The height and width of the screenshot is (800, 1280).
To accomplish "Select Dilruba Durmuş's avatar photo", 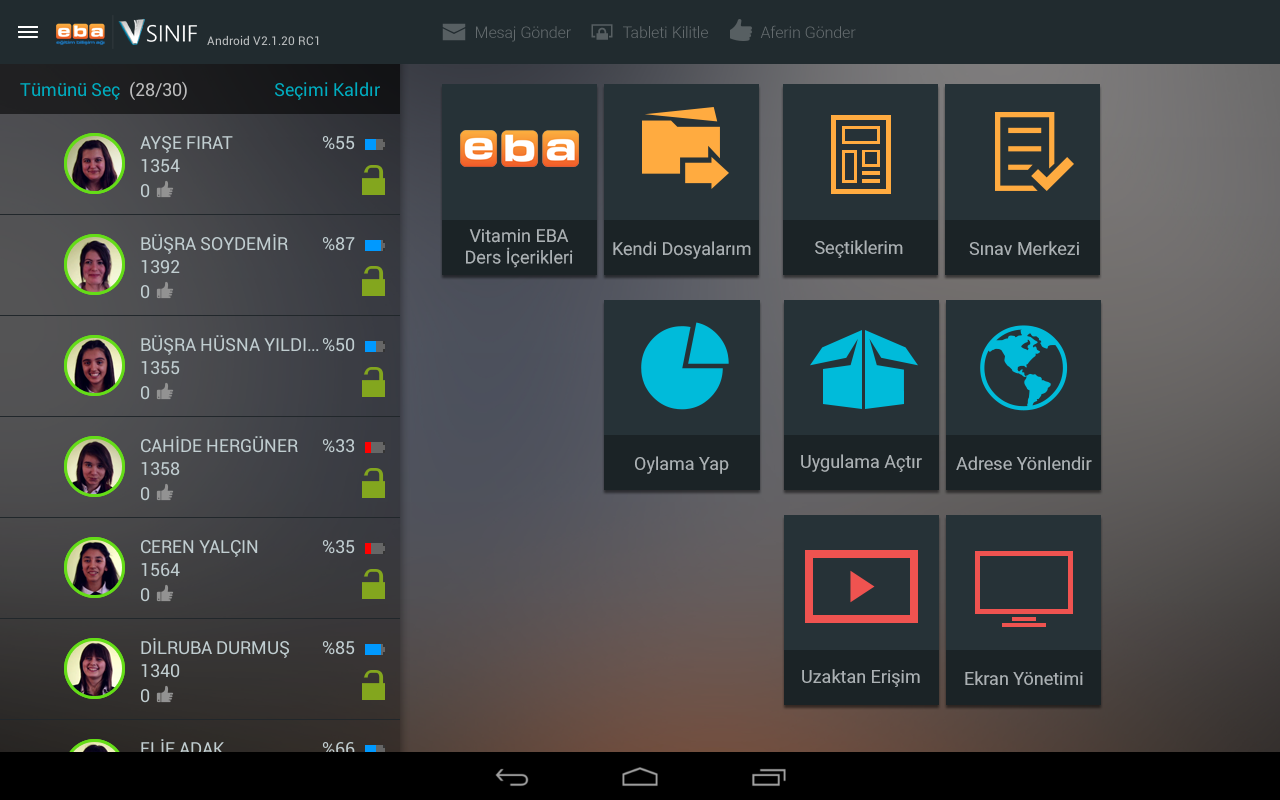I will point(94,668).
